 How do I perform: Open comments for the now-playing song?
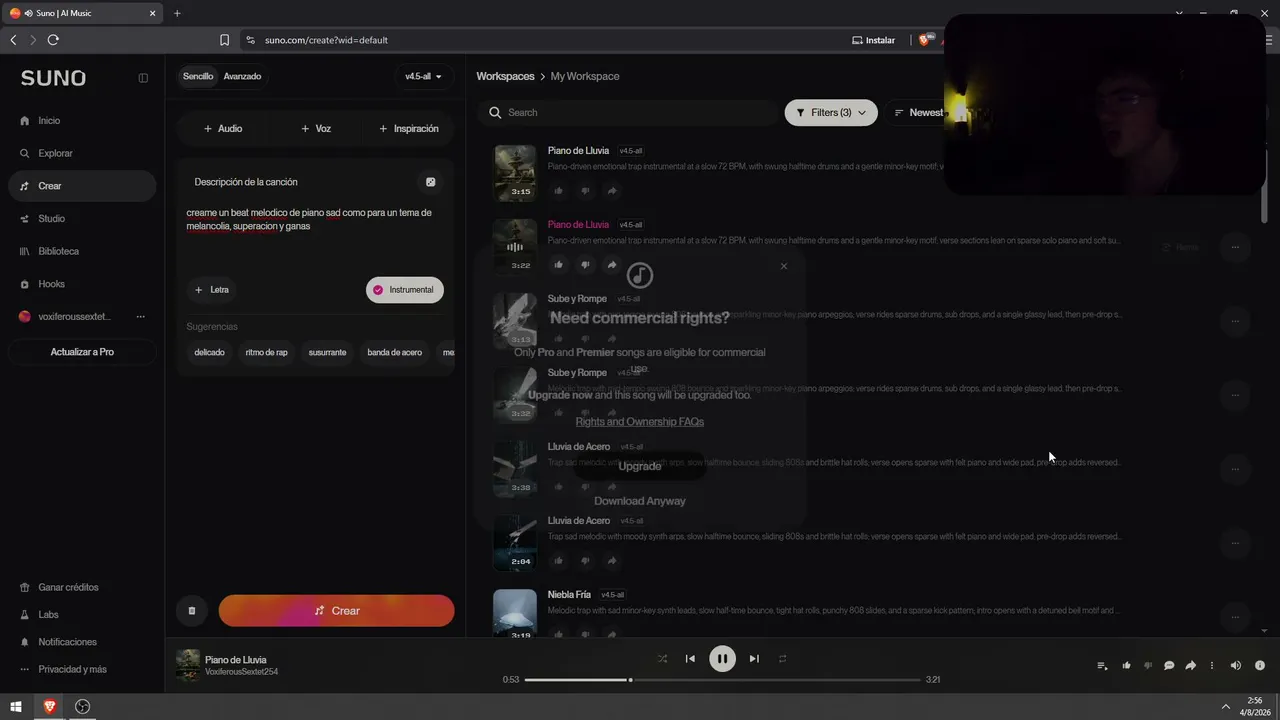coord(1169,666)
